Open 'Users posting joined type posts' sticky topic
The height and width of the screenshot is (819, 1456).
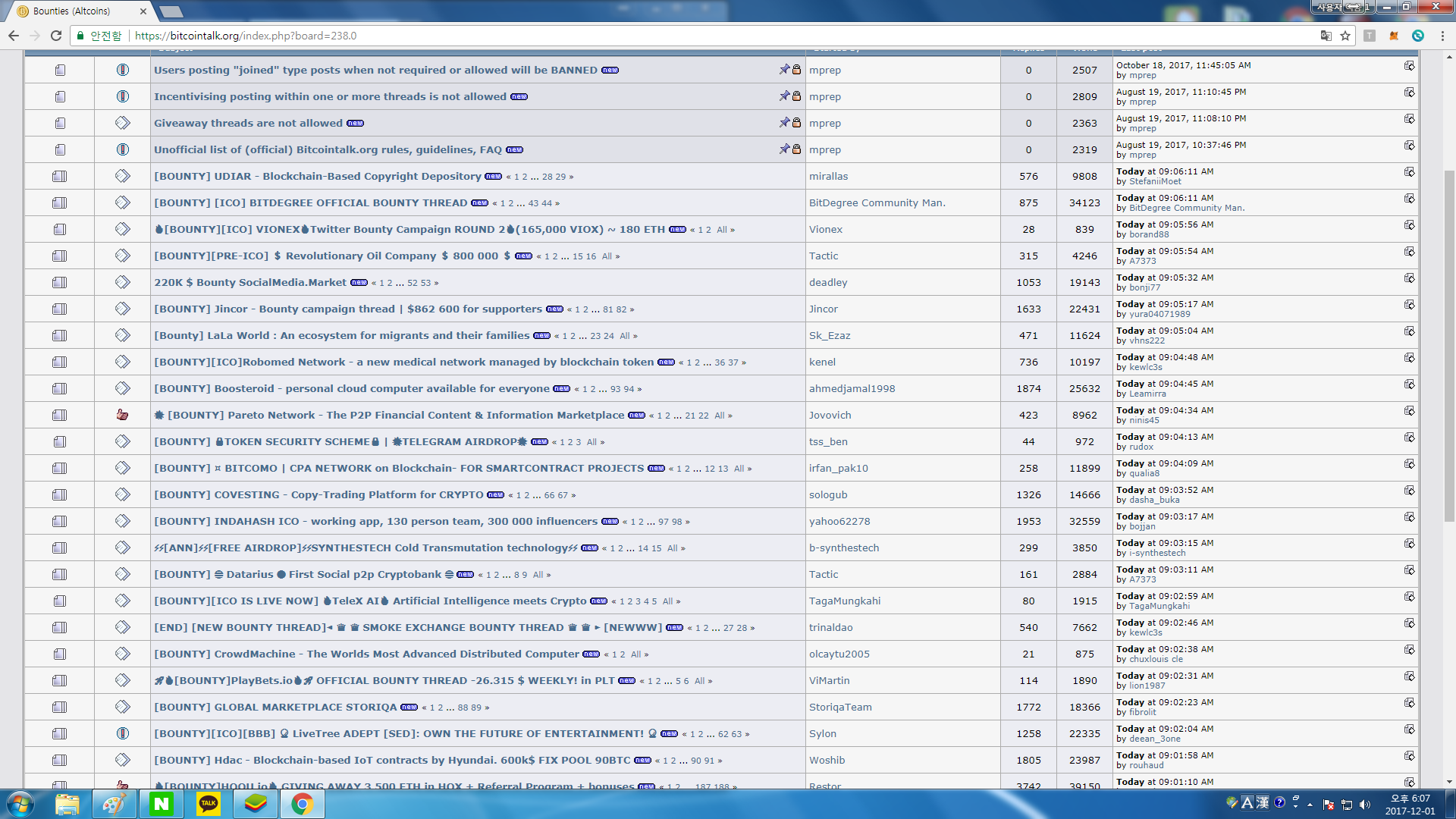[375, 70]
